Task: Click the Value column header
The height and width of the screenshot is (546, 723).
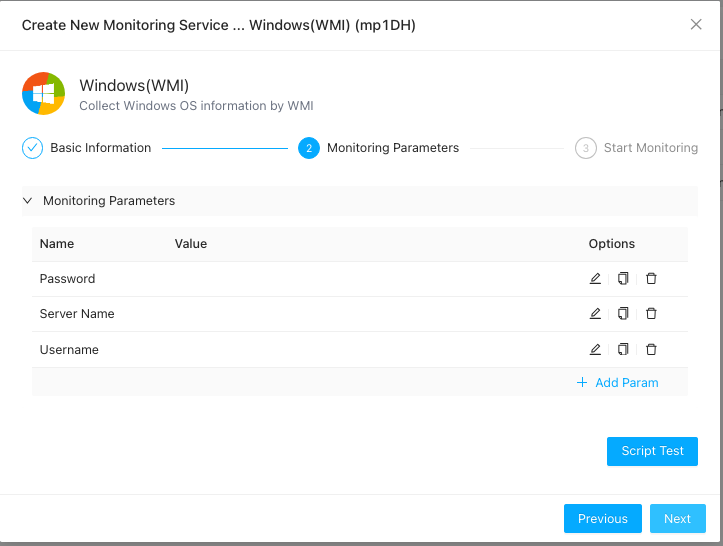Action: coord(191,244)
